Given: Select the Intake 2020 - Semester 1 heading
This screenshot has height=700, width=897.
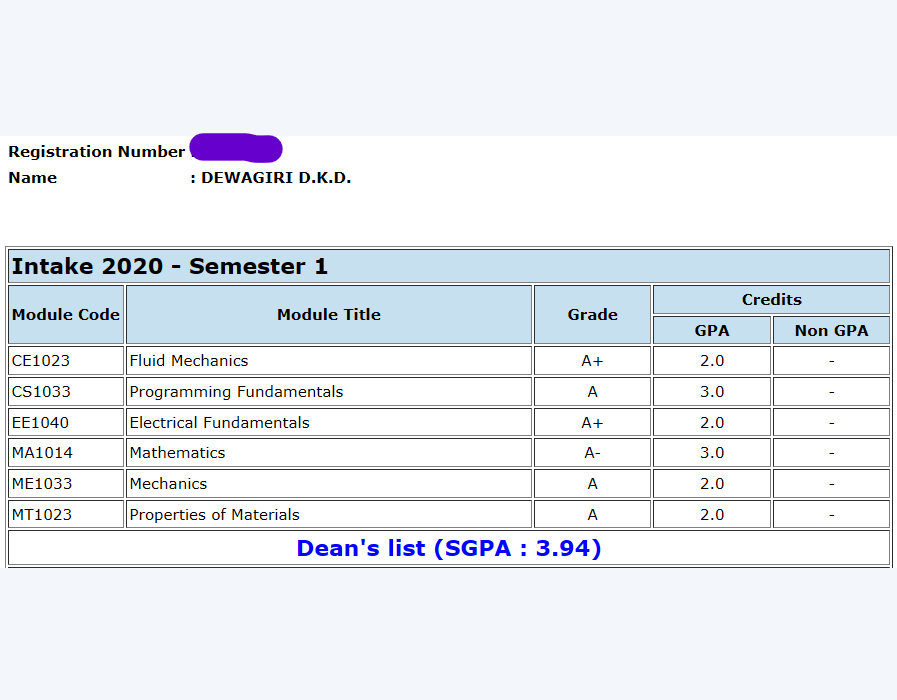Looking at the screenshot, I should coord(169,266).
